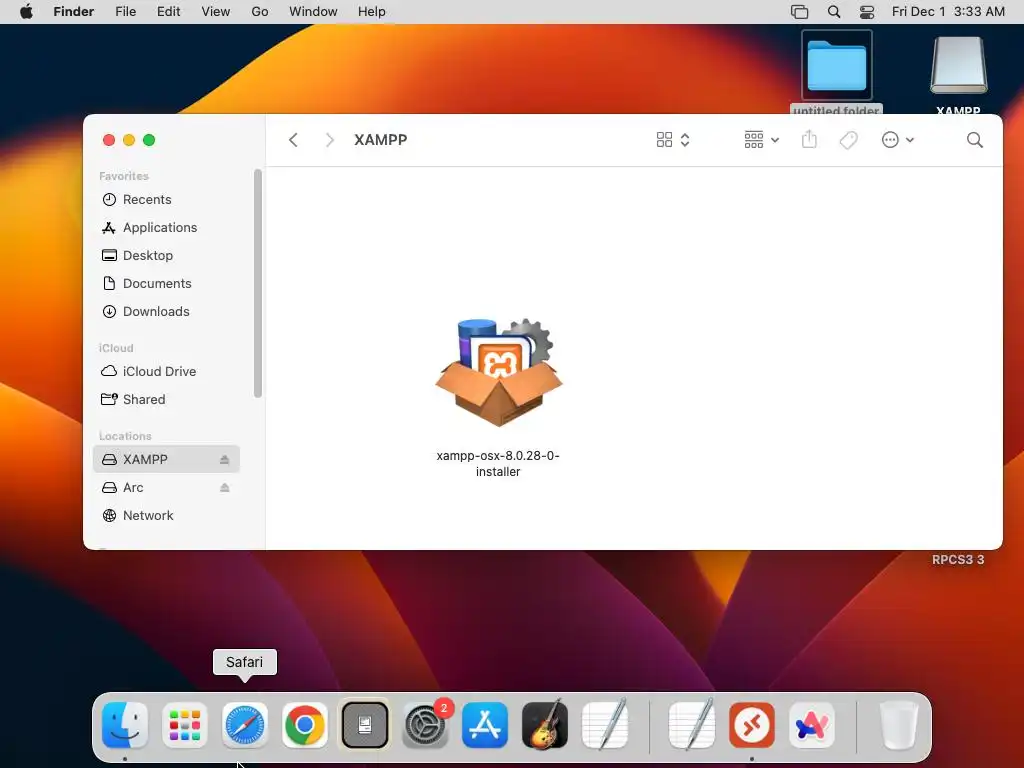Open TextEdit in the Dock
This screenshot has width=1024, height=768.
(x=605, y=725)
